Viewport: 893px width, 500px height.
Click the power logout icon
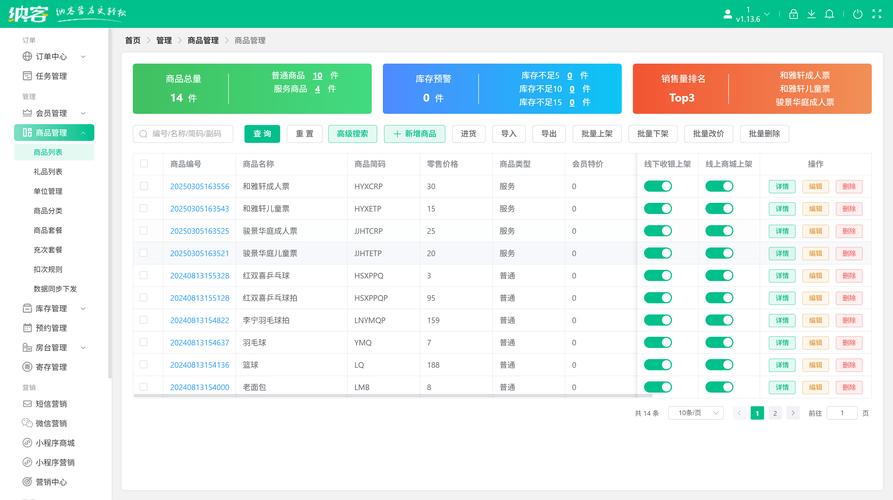click(858, 14)
